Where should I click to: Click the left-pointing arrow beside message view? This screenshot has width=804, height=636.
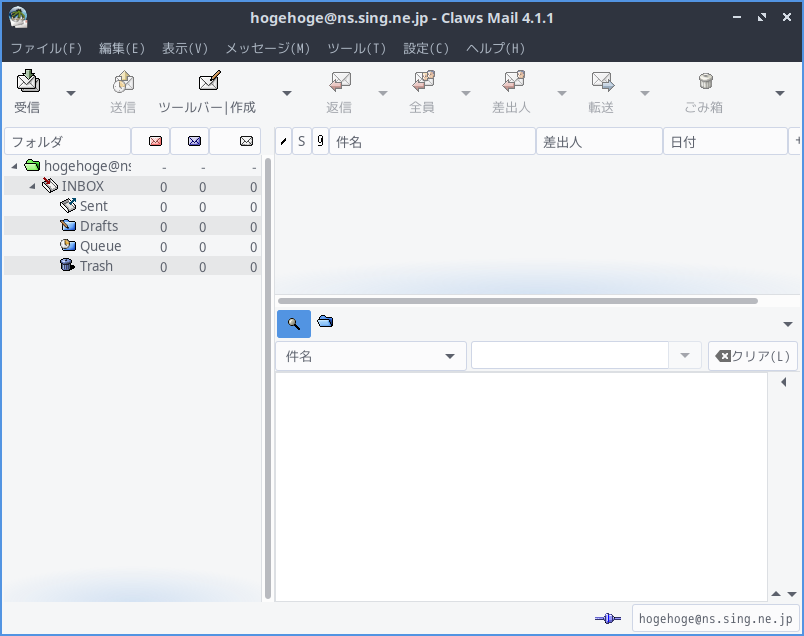click(x=783, y=382)
